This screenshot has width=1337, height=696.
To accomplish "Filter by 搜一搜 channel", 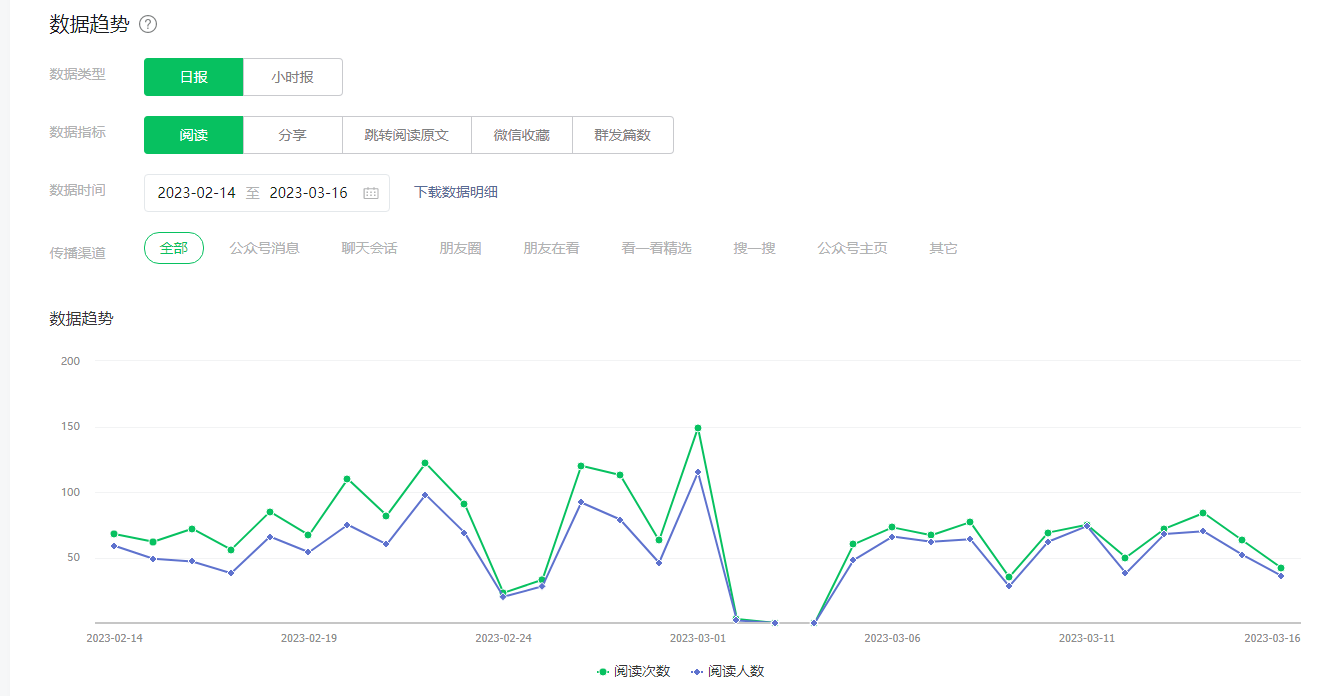I will click(x=755, y=248).
